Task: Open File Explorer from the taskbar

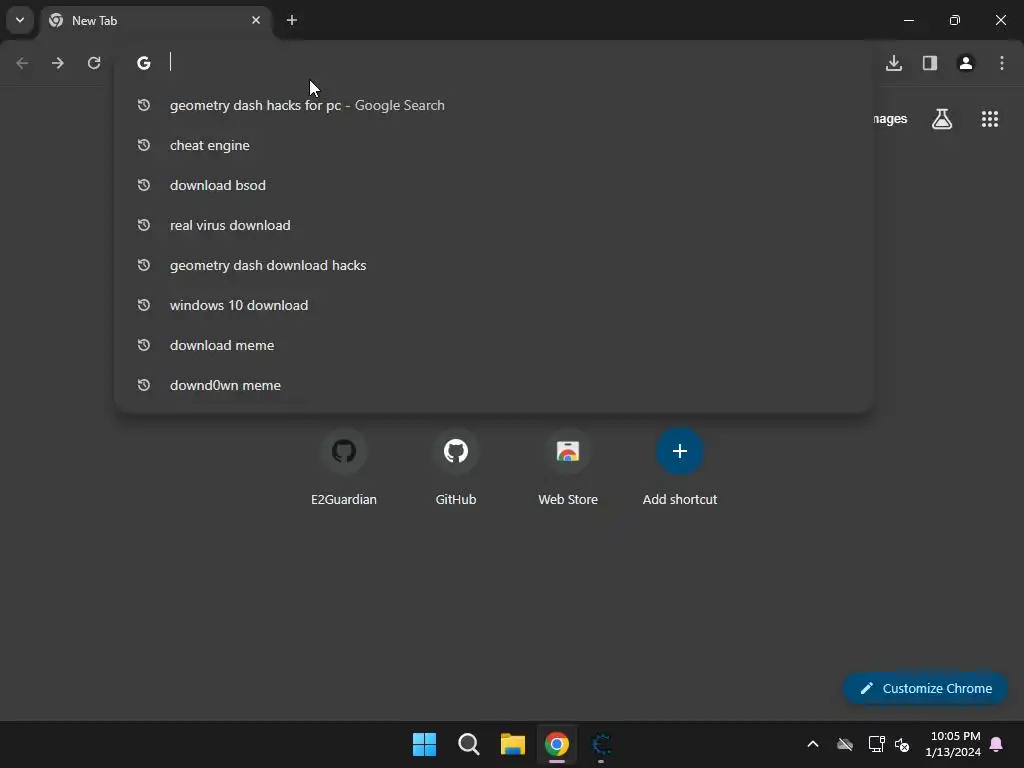Action: pos(513,744)
